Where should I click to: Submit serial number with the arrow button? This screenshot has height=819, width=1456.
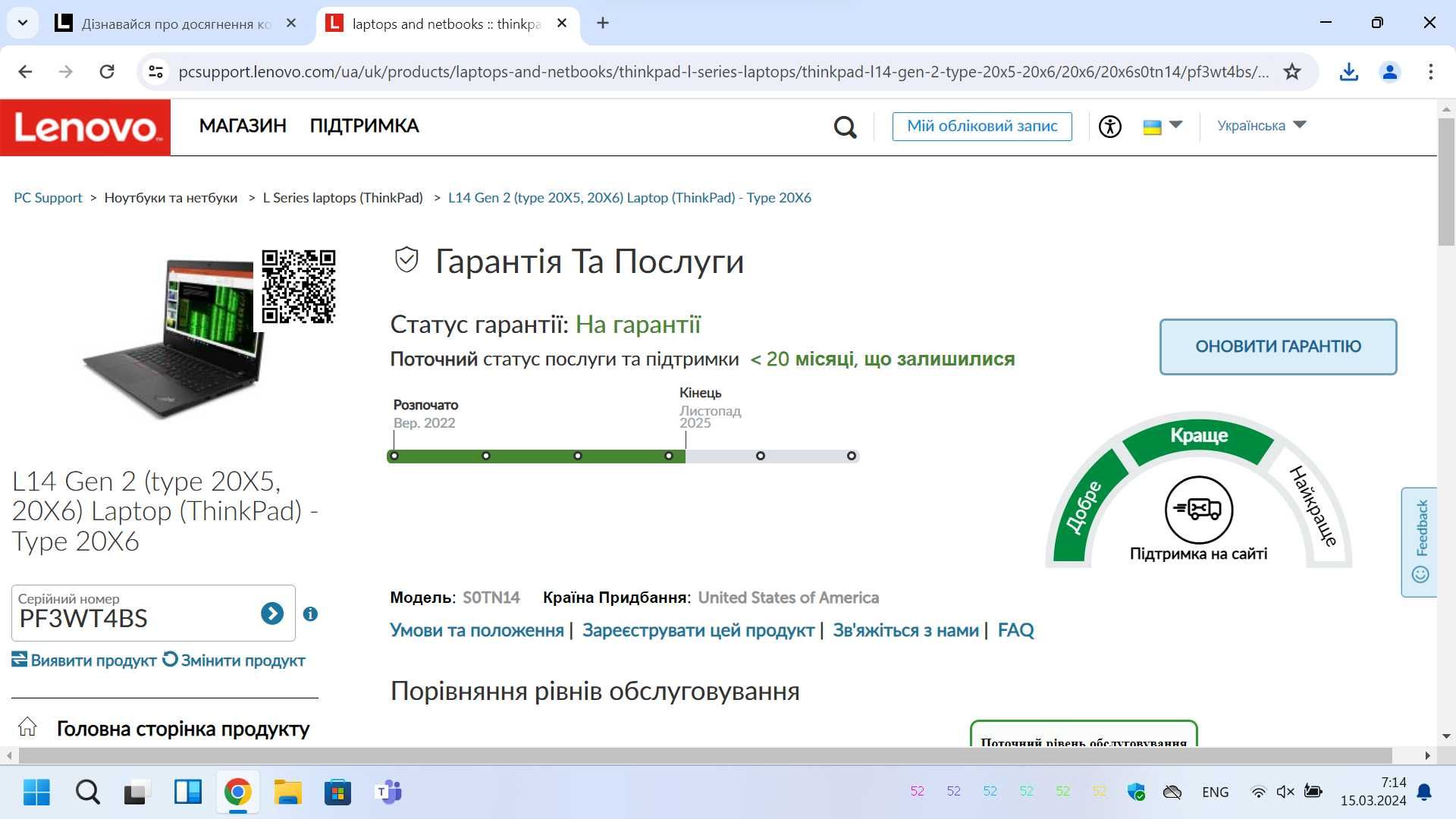pos(272,613)
